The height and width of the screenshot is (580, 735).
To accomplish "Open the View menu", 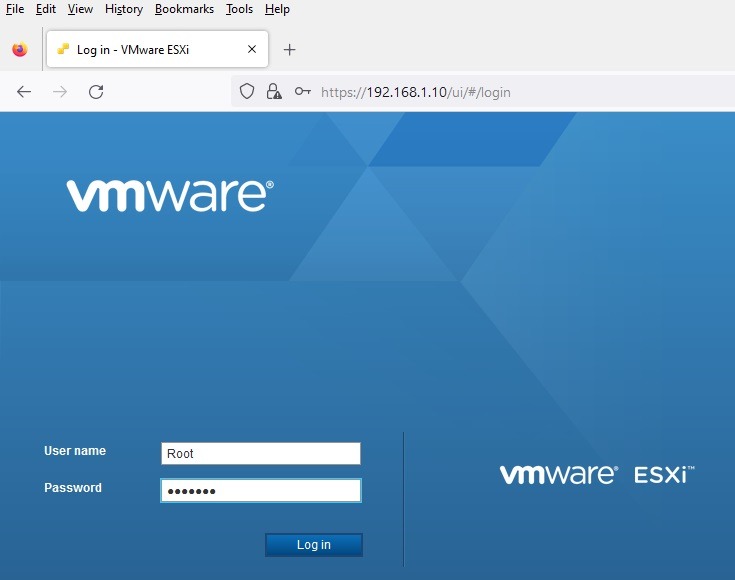I will pyautogui.click(x=80, y=9).
